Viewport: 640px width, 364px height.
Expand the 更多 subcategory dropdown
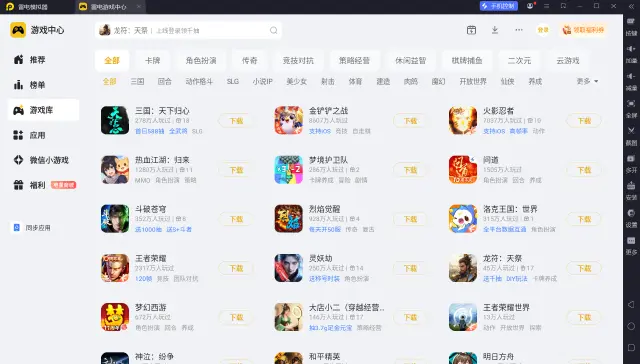pyautogui.click(x=587, y=81)
